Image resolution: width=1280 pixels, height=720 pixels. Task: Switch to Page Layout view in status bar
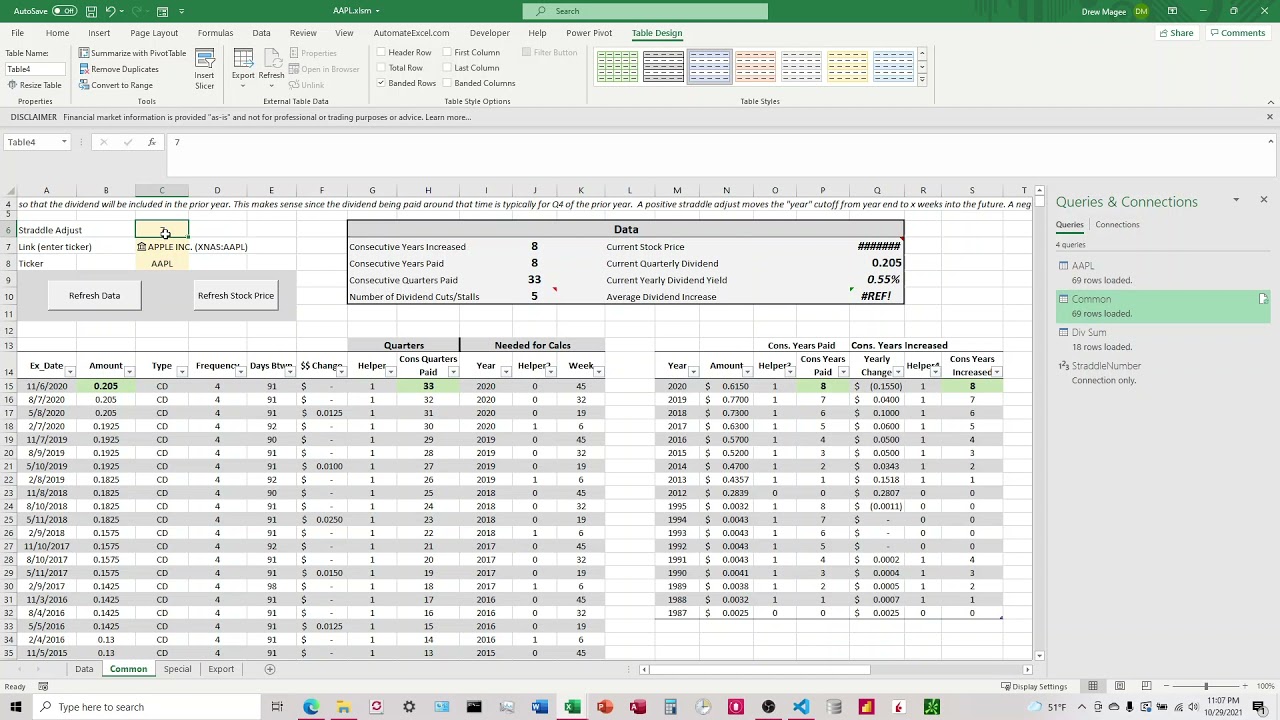1121,686
